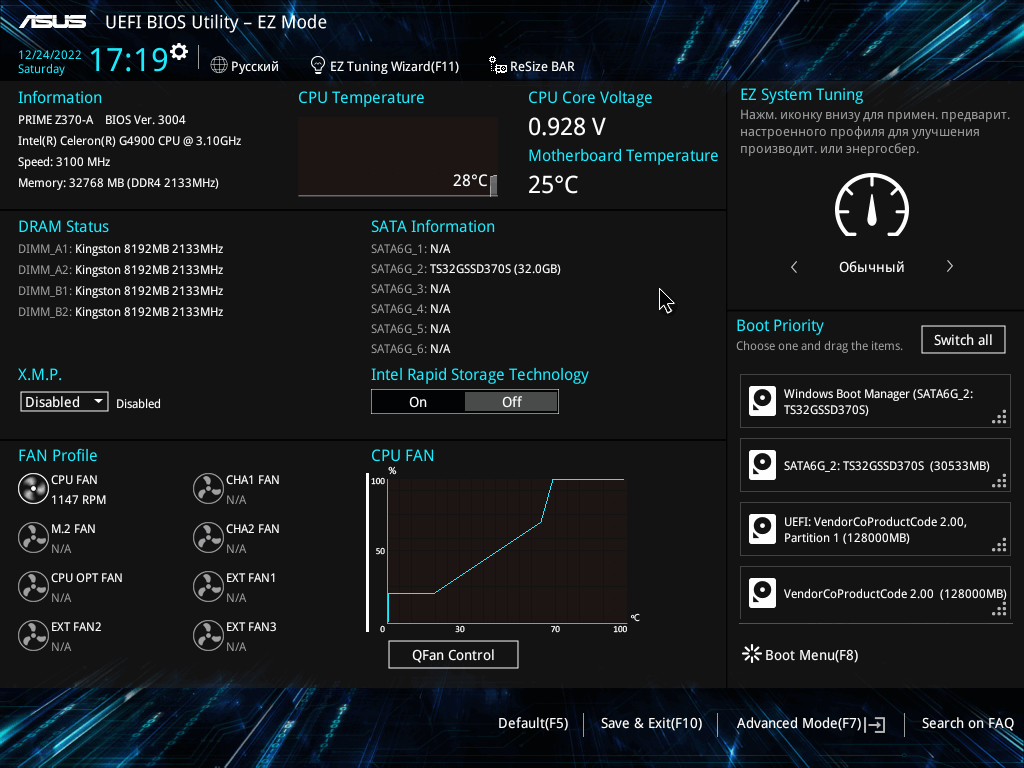Select the CHA1 FAN icon

(208, 489)
